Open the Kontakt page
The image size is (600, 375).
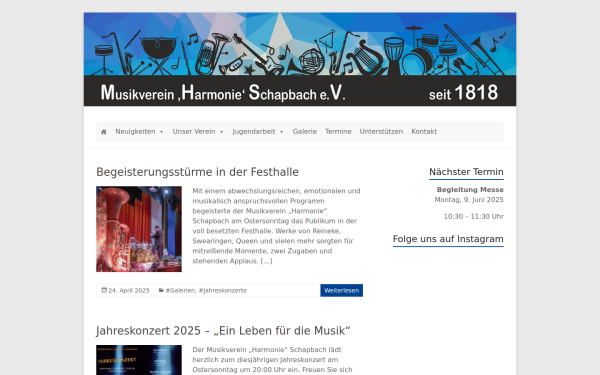424,132
